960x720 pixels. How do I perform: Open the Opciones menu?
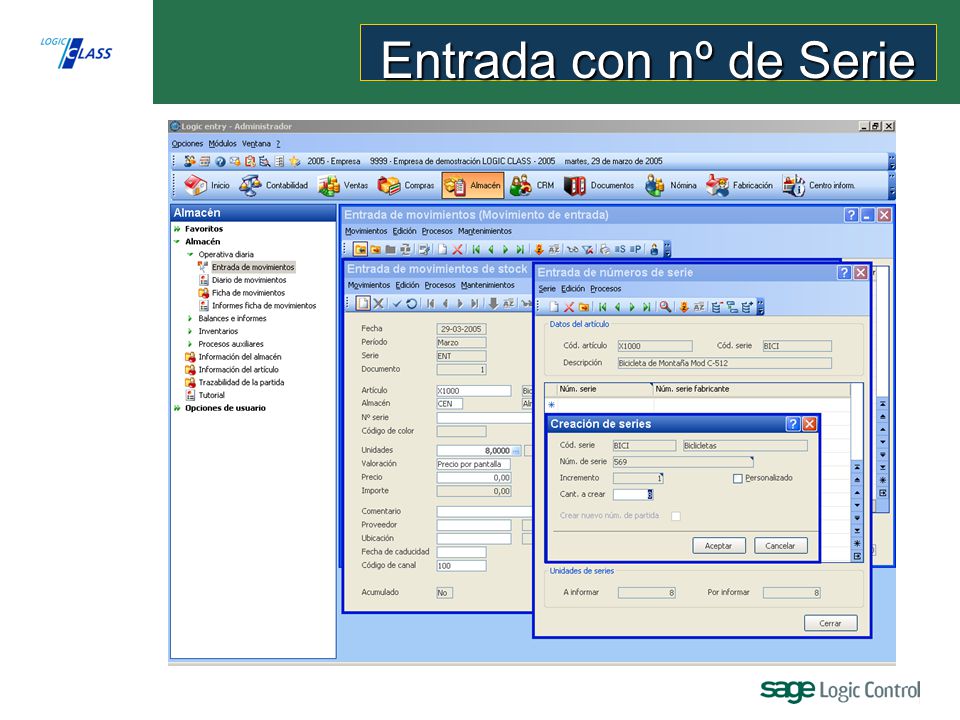coord(187,143)
